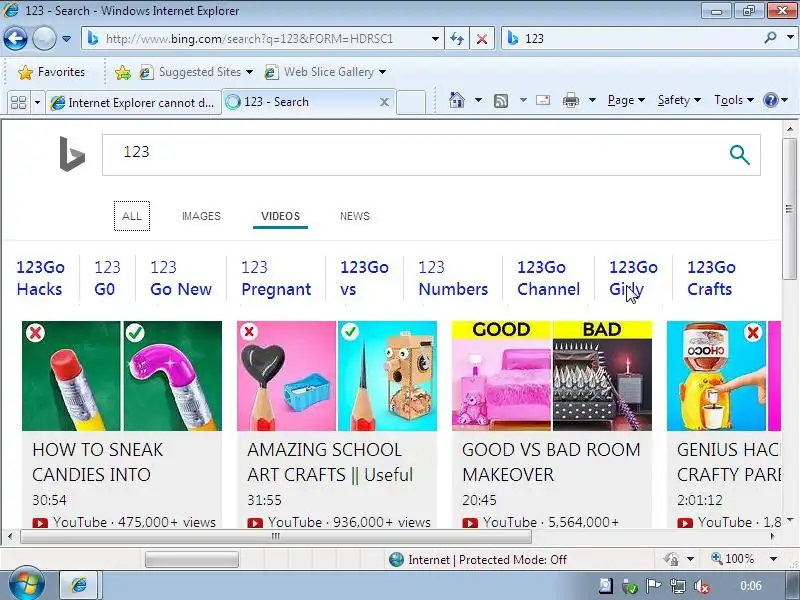
Task: Click the magnifier icon in the toolbar search box
Action: click(x=770, y=38)
